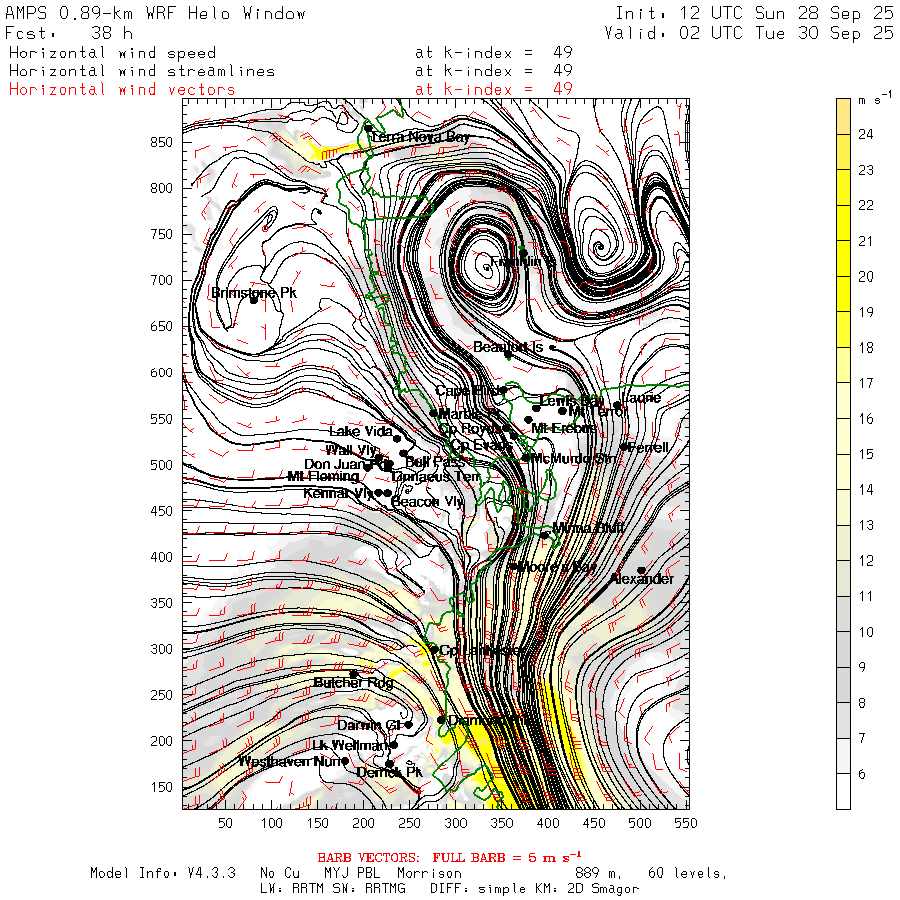Screen dimensions: 900x900
Task: Select the Butcher Rdg label
Action: (353, 682)
